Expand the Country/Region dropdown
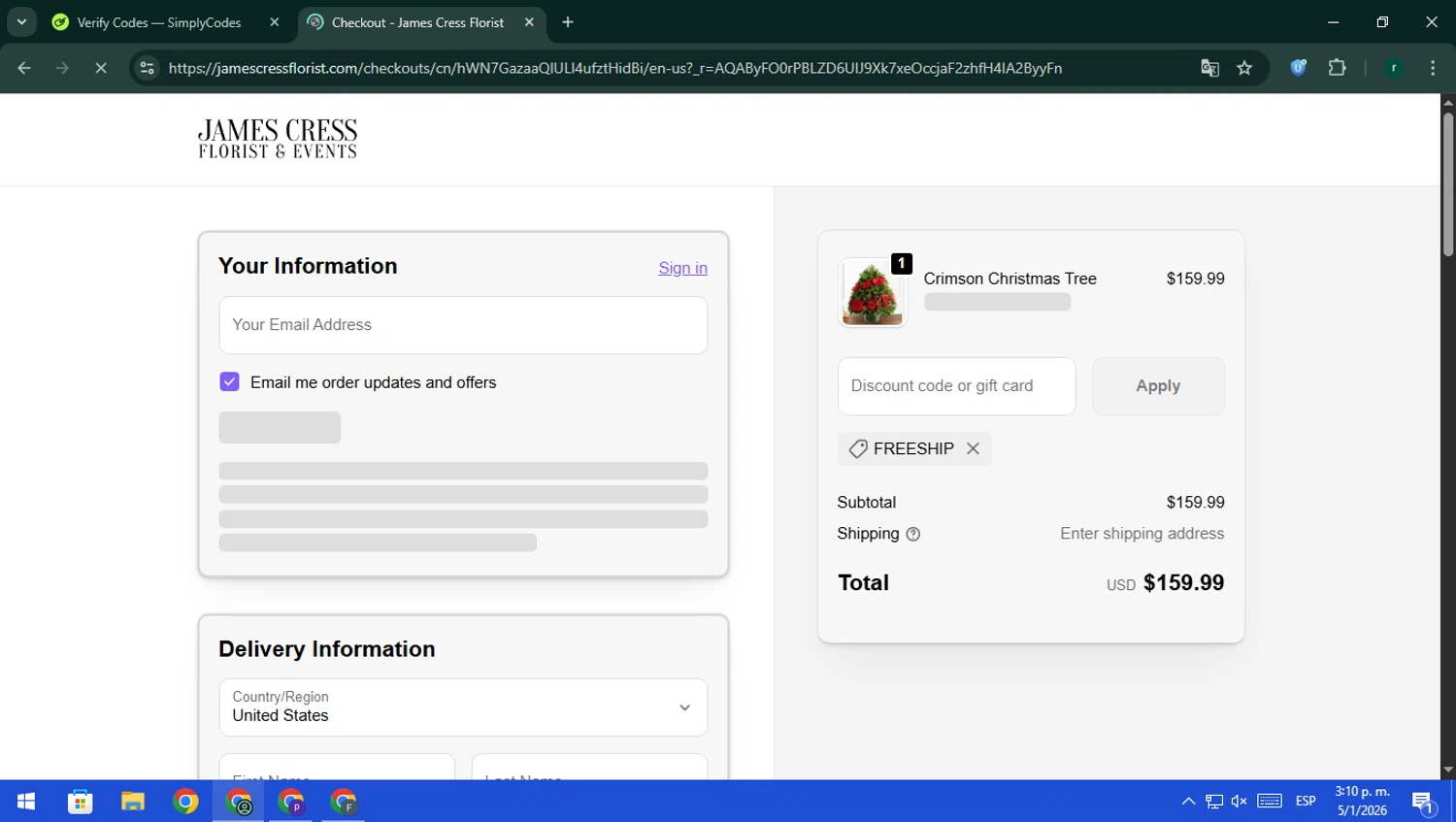 pyautogui.click(x=463, y=707)
